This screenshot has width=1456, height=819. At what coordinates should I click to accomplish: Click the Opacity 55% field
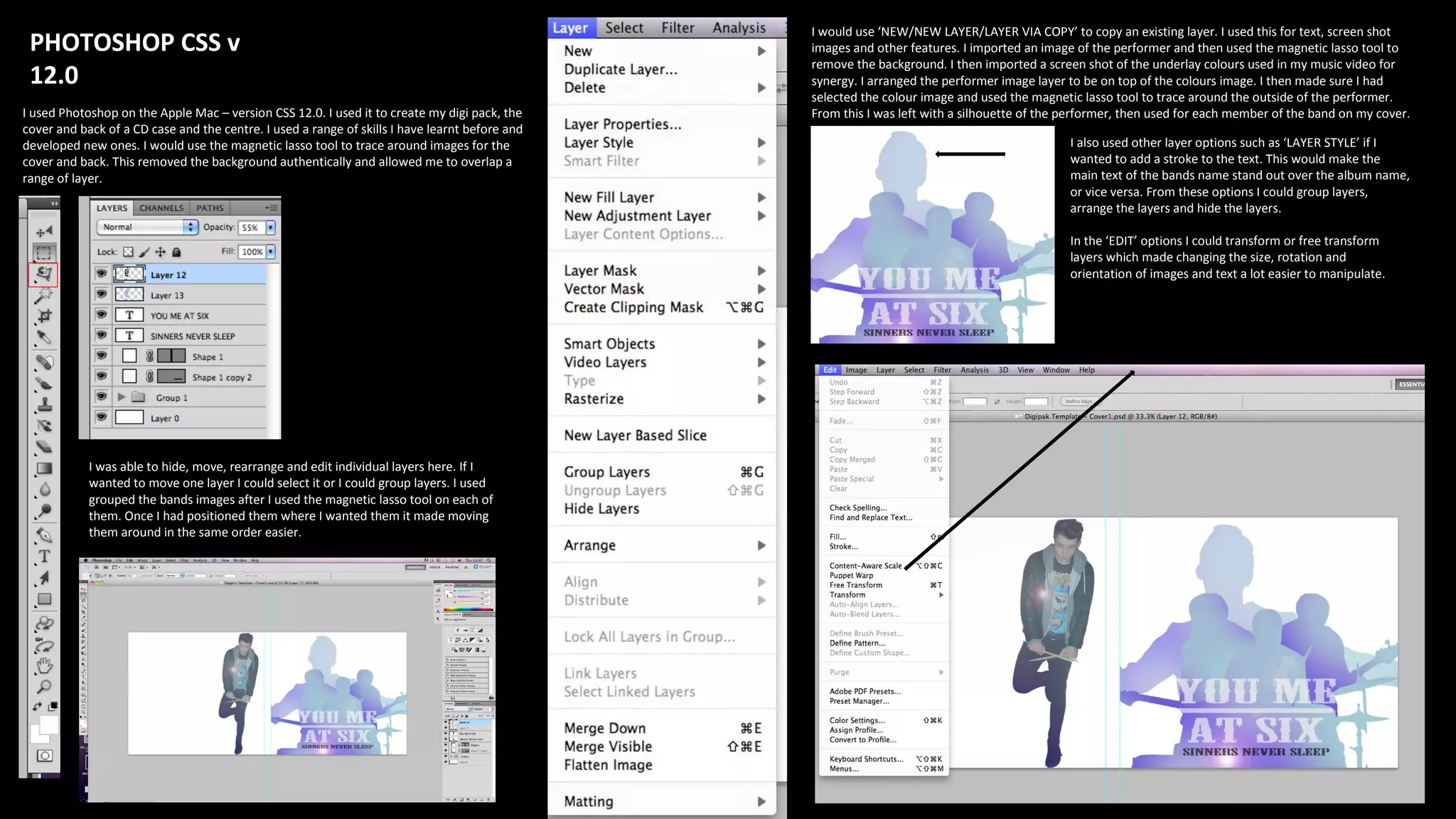(x=252, y=227)
